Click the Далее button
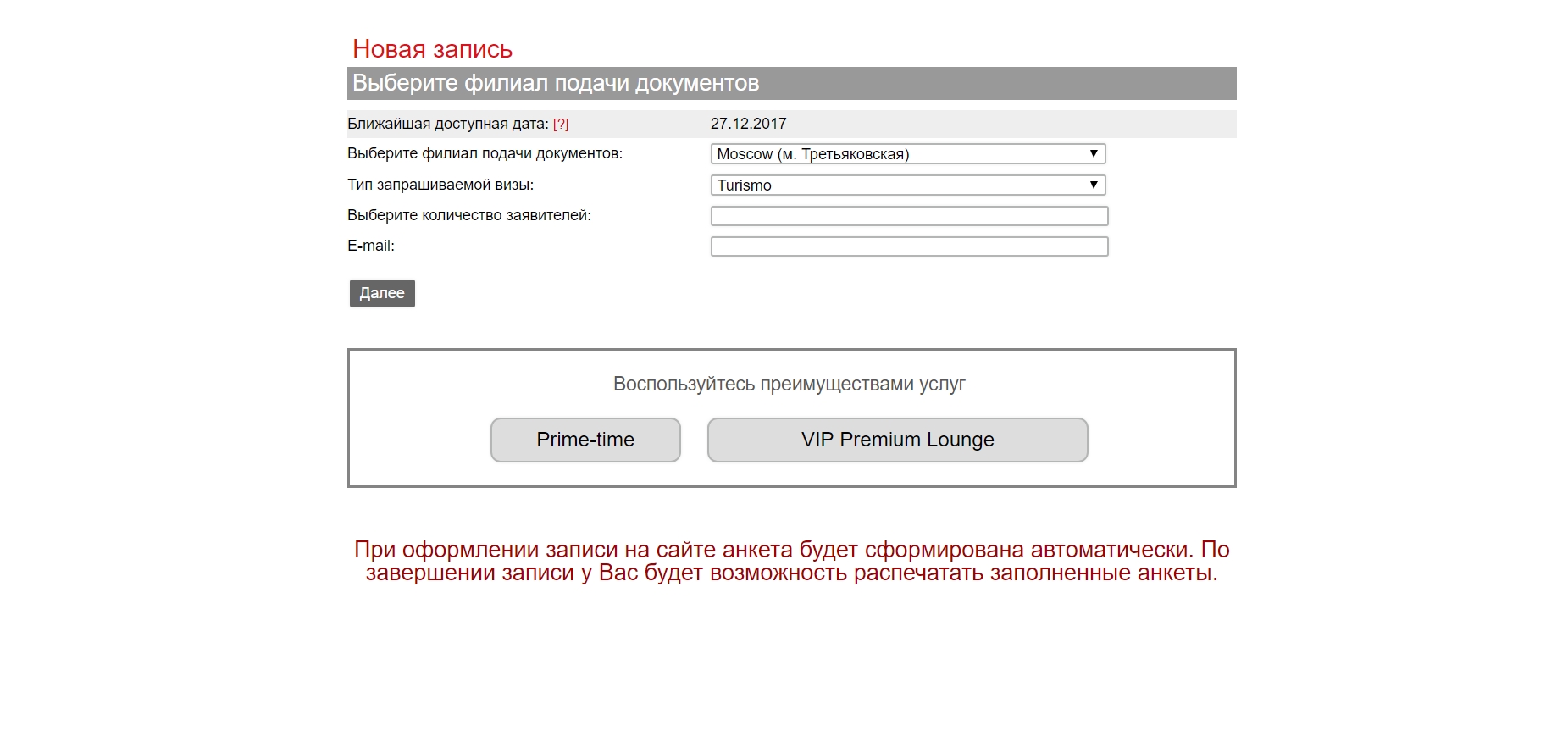This screenshot has width=1568, height=742. (x=382, y=293)
